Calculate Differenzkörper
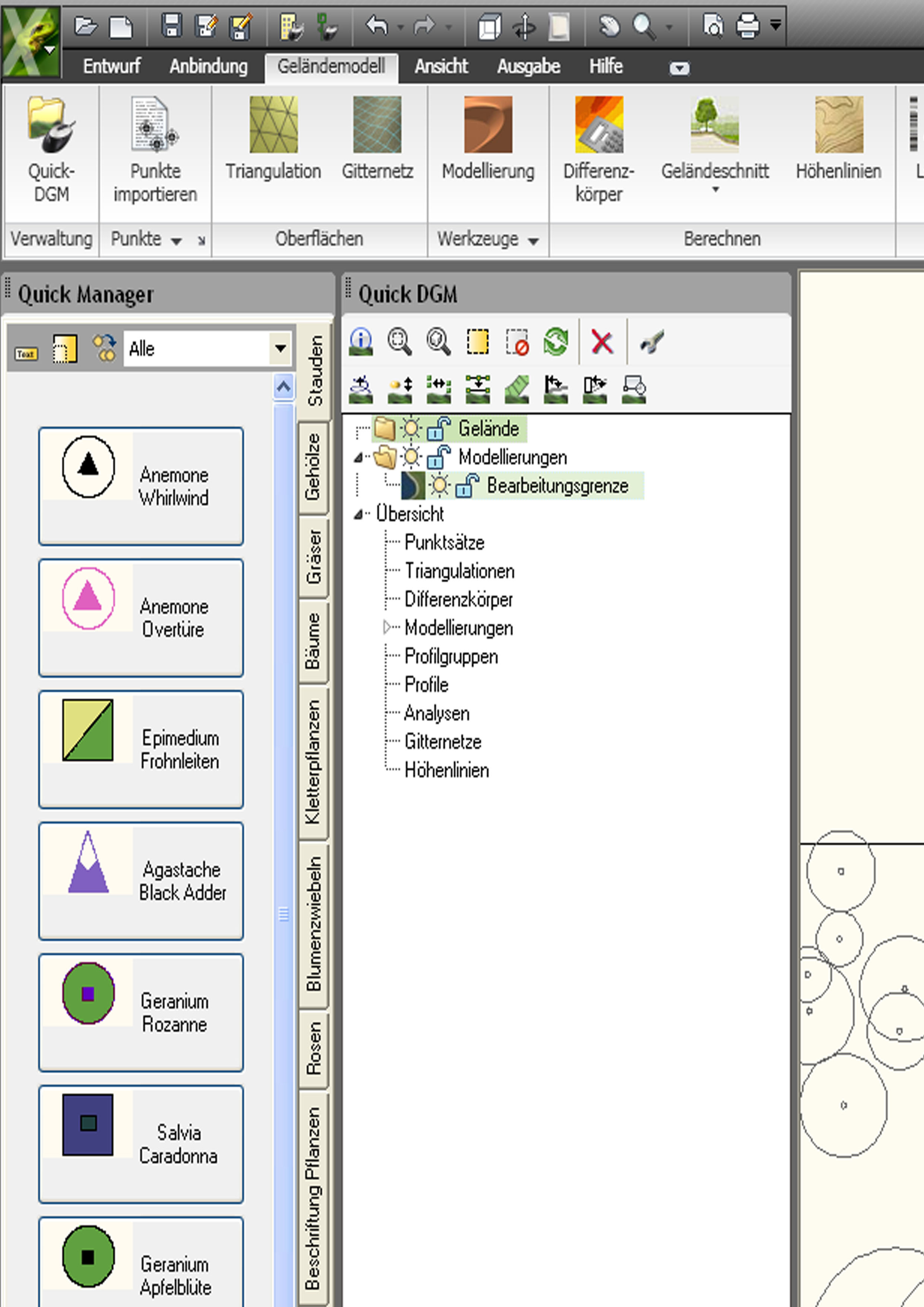The width and height of the screenshot is (924, 1307). point(598,150)
